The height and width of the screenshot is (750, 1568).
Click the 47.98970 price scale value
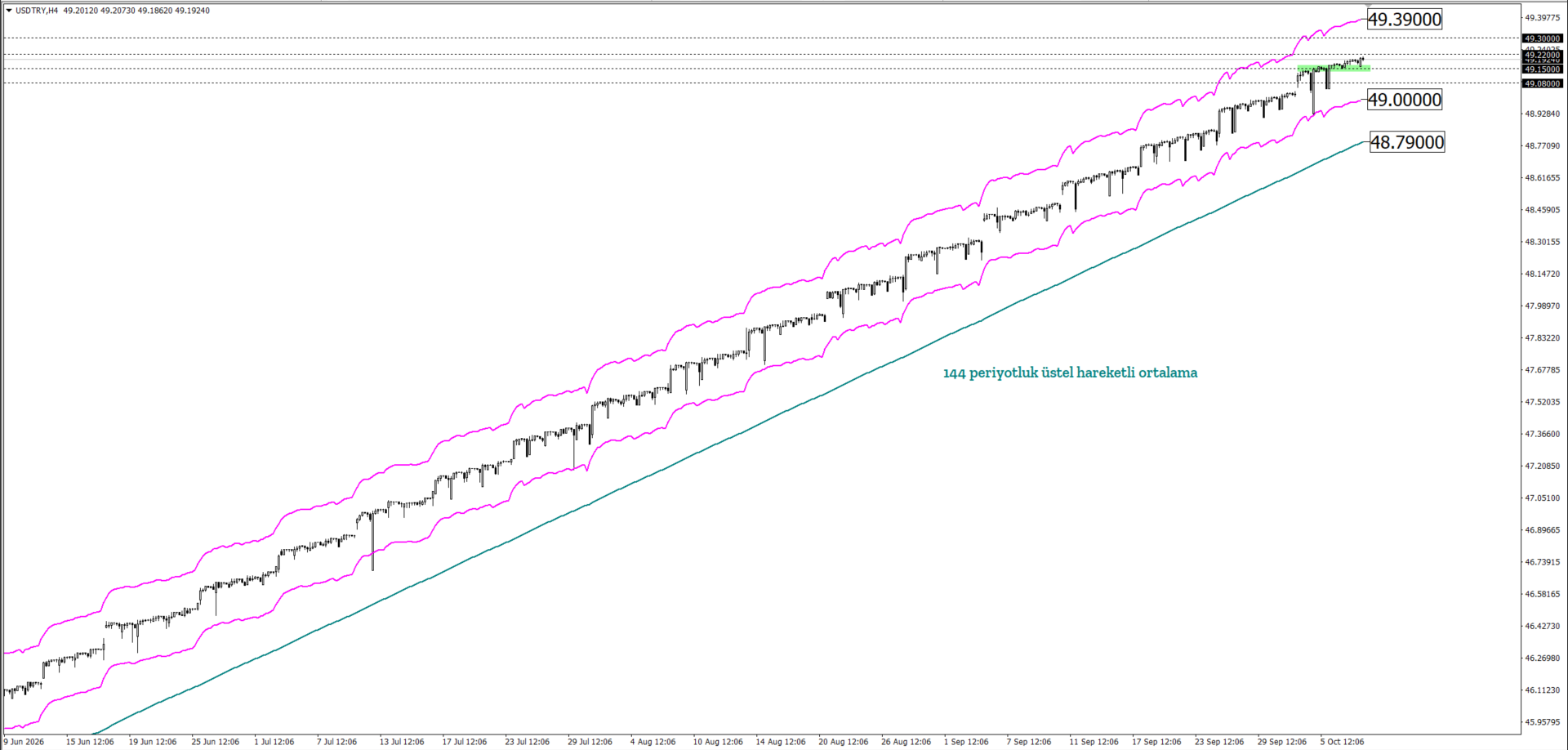click(1542, 306)
